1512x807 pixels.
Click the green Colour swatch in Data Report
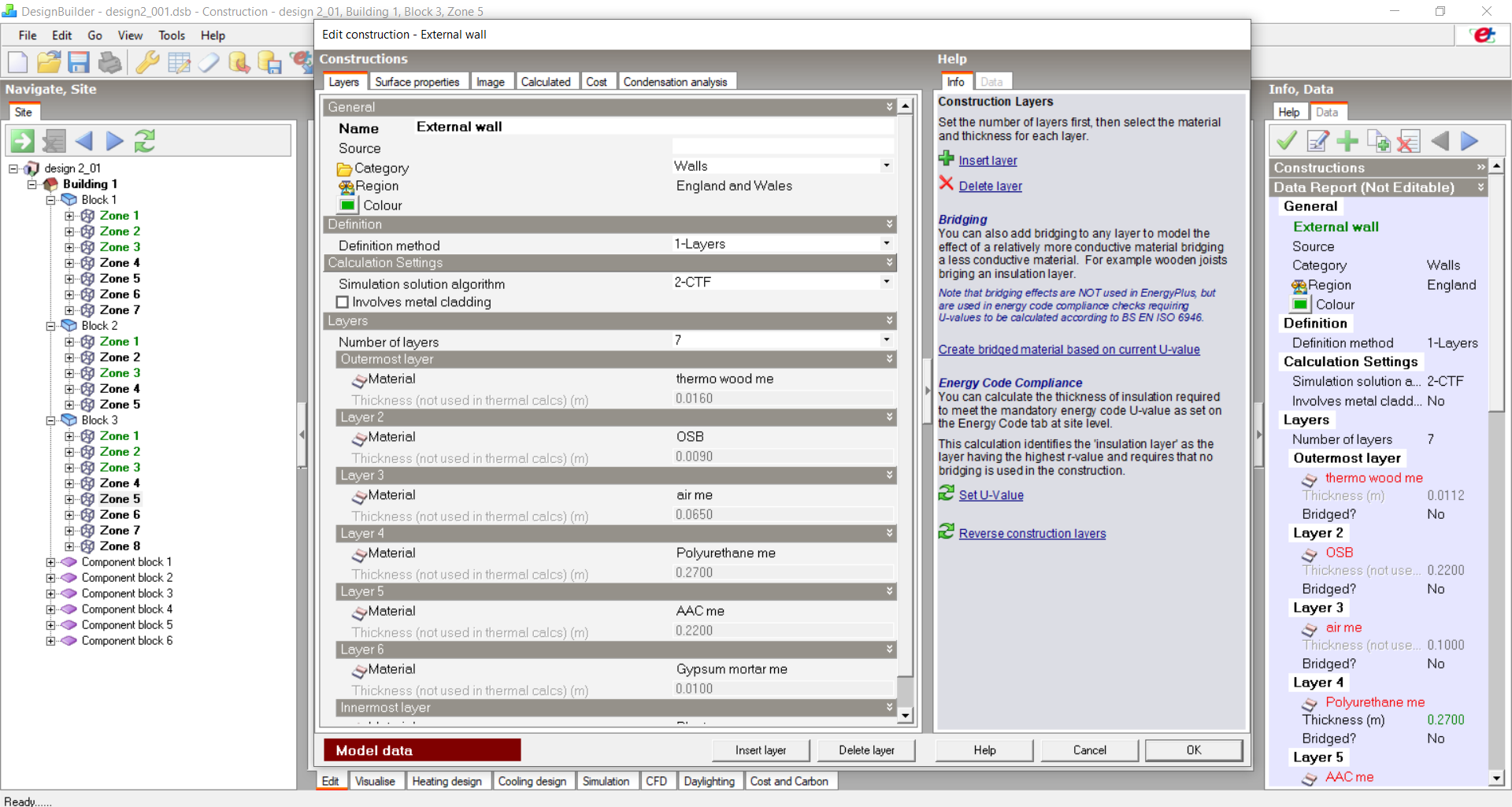coord(1300,304)
